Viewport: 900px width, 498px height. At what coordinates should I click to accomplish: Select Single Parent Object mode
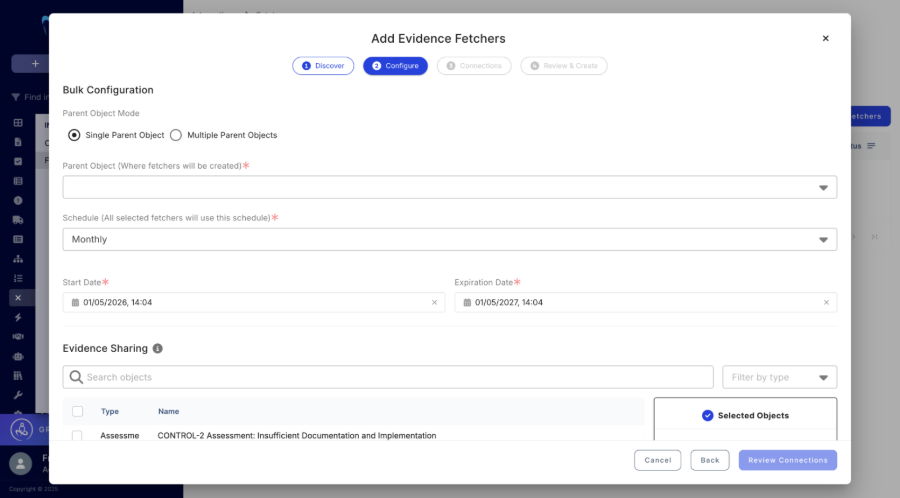(74, 135)
